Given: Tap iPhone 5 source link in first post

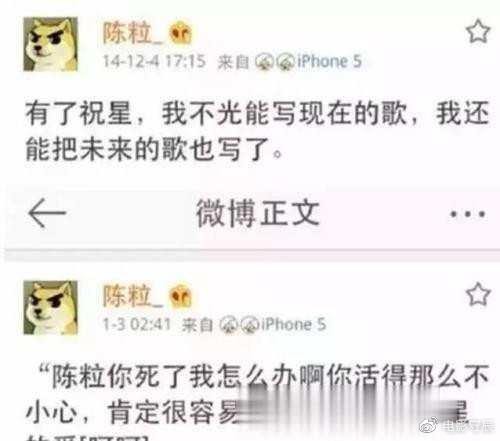Looking at the screenshot, I should point(329,61).
